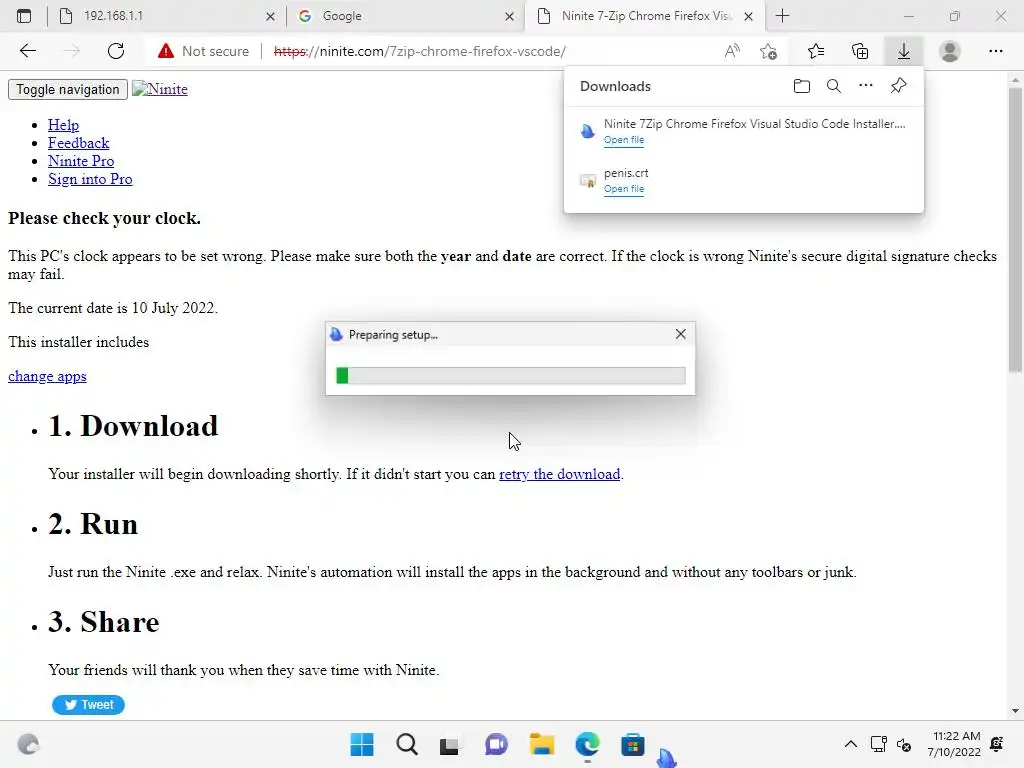The width and height of the screenshot is (1024, 768).
Task: Show hidden system tray icons
Action: 850,744
